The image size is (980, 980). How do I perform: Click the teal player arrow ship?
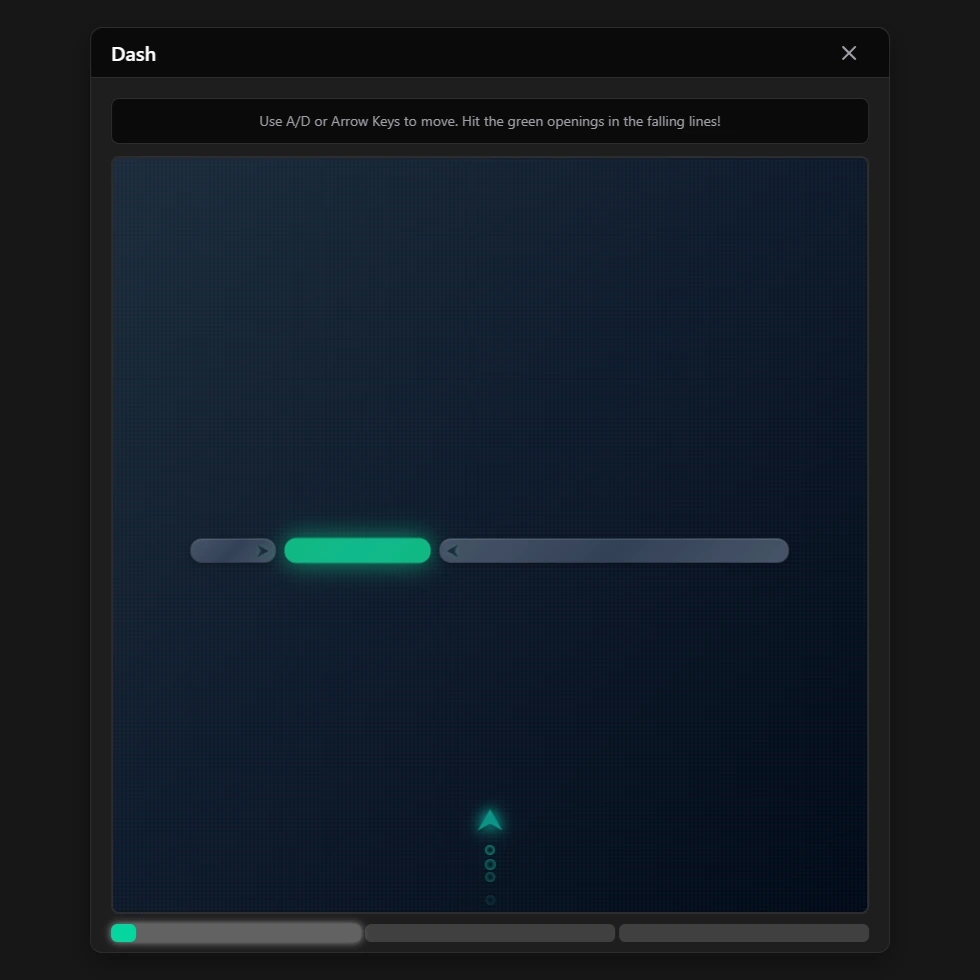490,821
